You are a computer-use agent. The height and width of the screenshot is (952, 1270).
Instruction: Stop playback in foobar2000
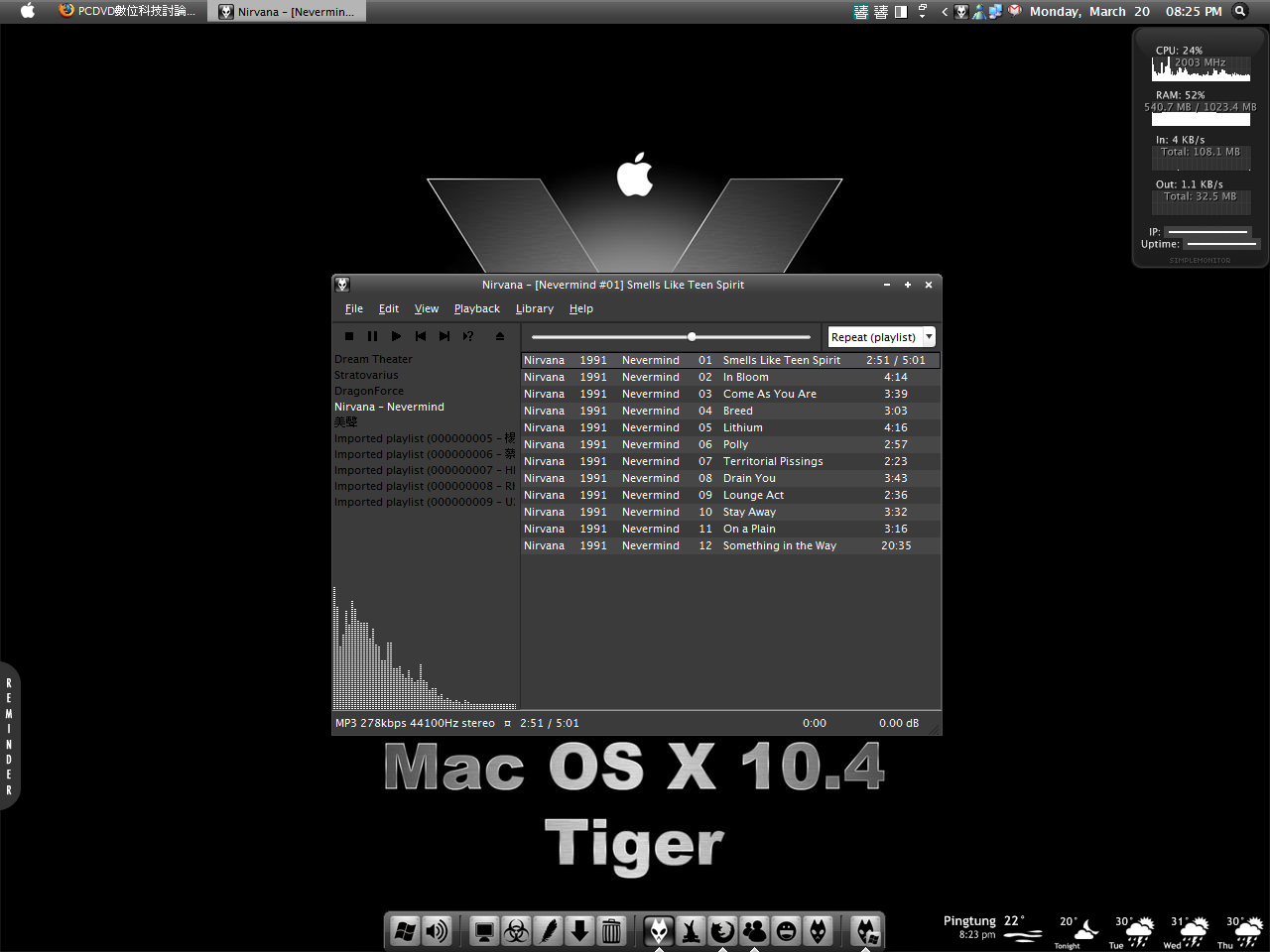point(349,336)
